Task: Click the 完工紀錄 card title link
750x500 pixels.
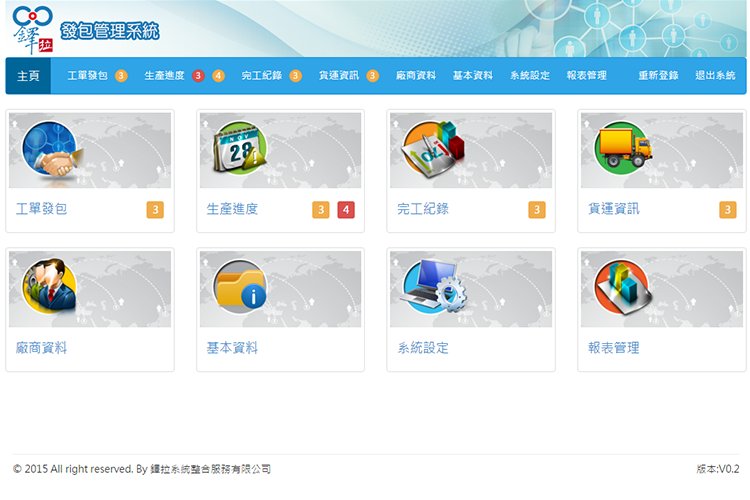Action: coord(423,209)
